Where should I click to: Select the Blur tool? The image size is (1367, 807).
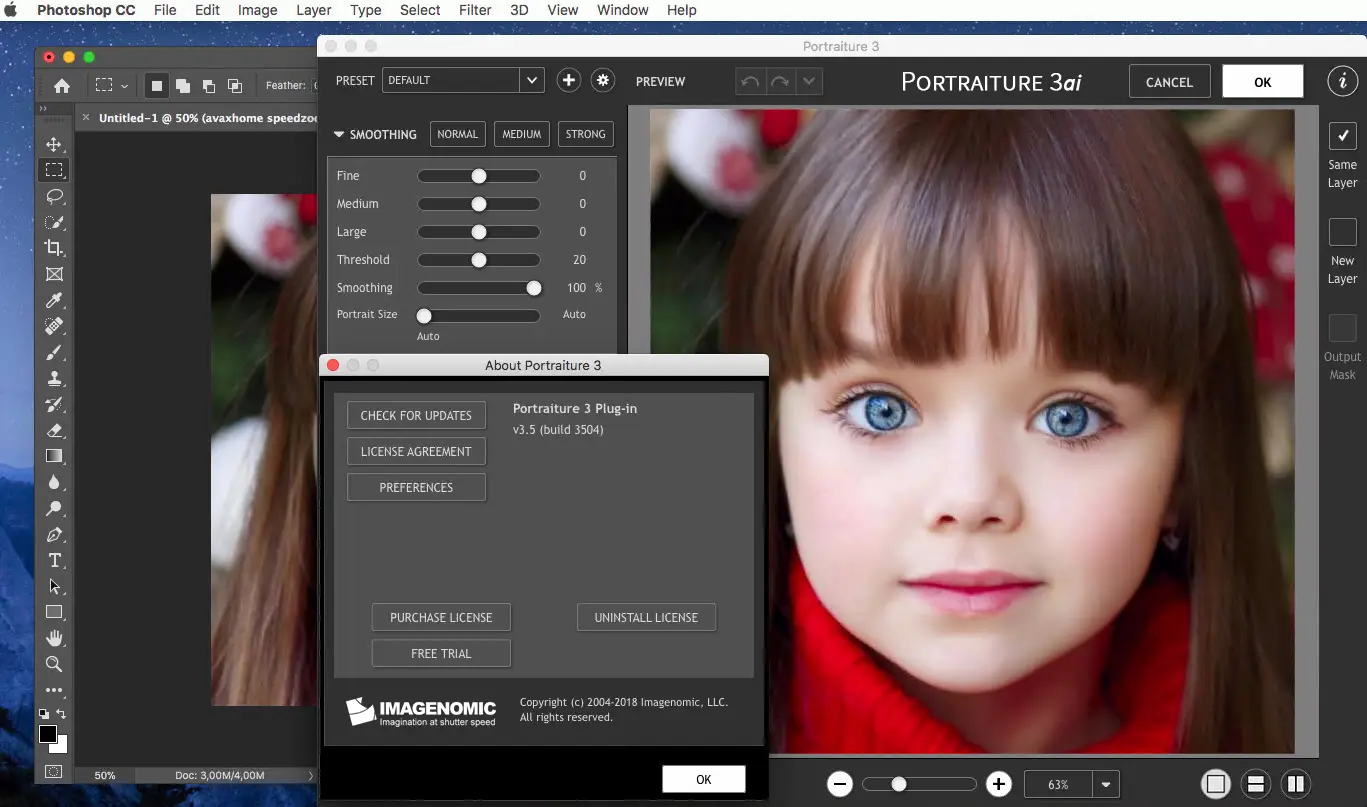click(x=54, y=482)
